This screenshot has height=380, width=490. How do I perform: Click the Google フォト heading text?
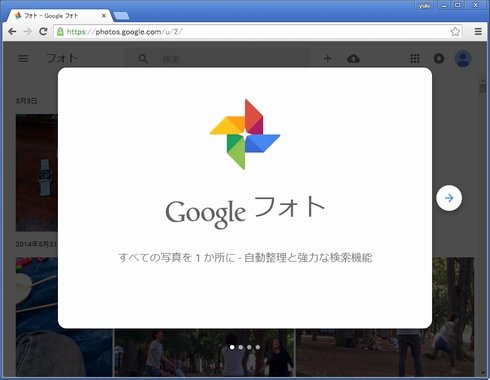point(245,212)
